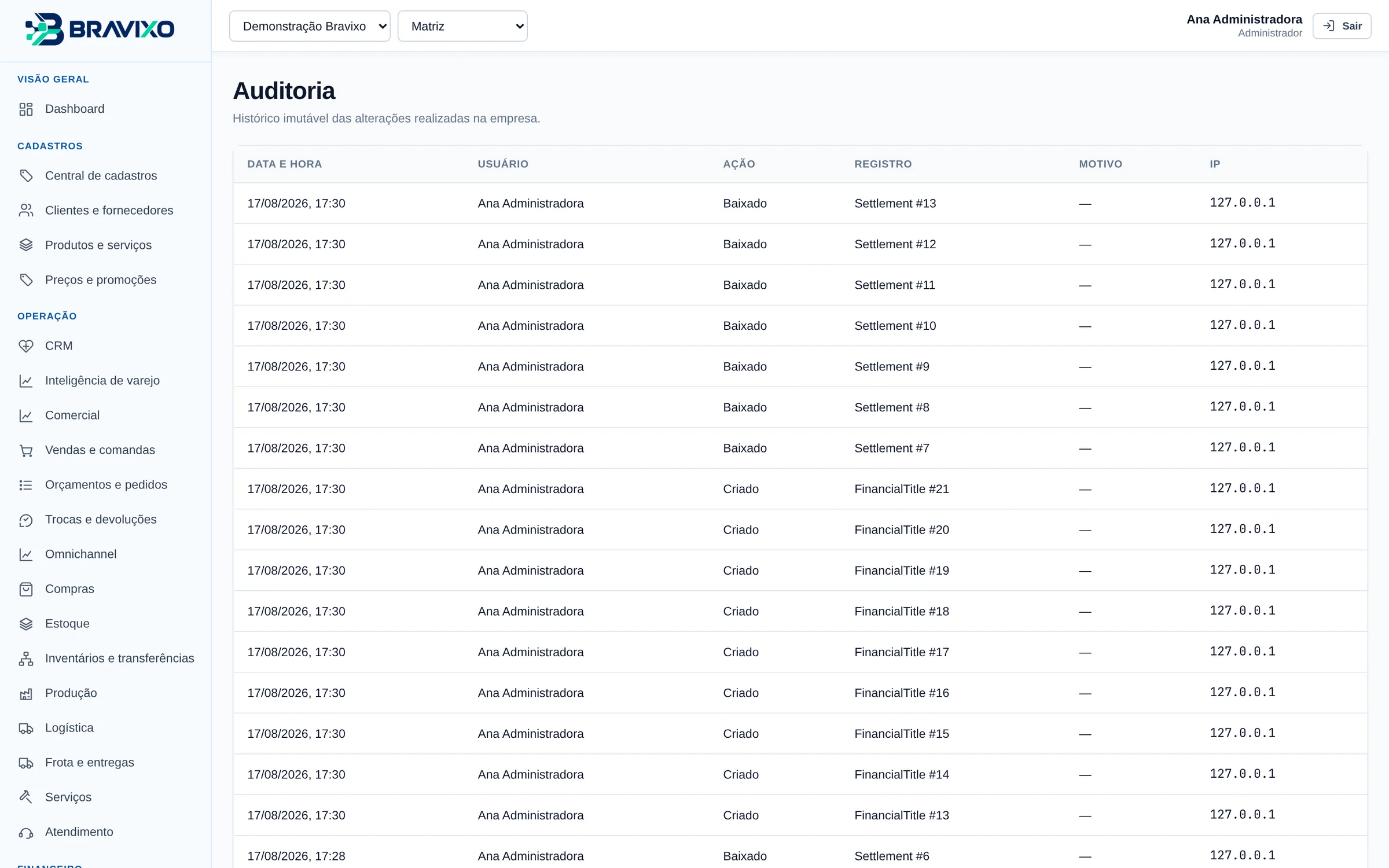
Task: Click the Sair text label
Action: [x=1352, y=26]
